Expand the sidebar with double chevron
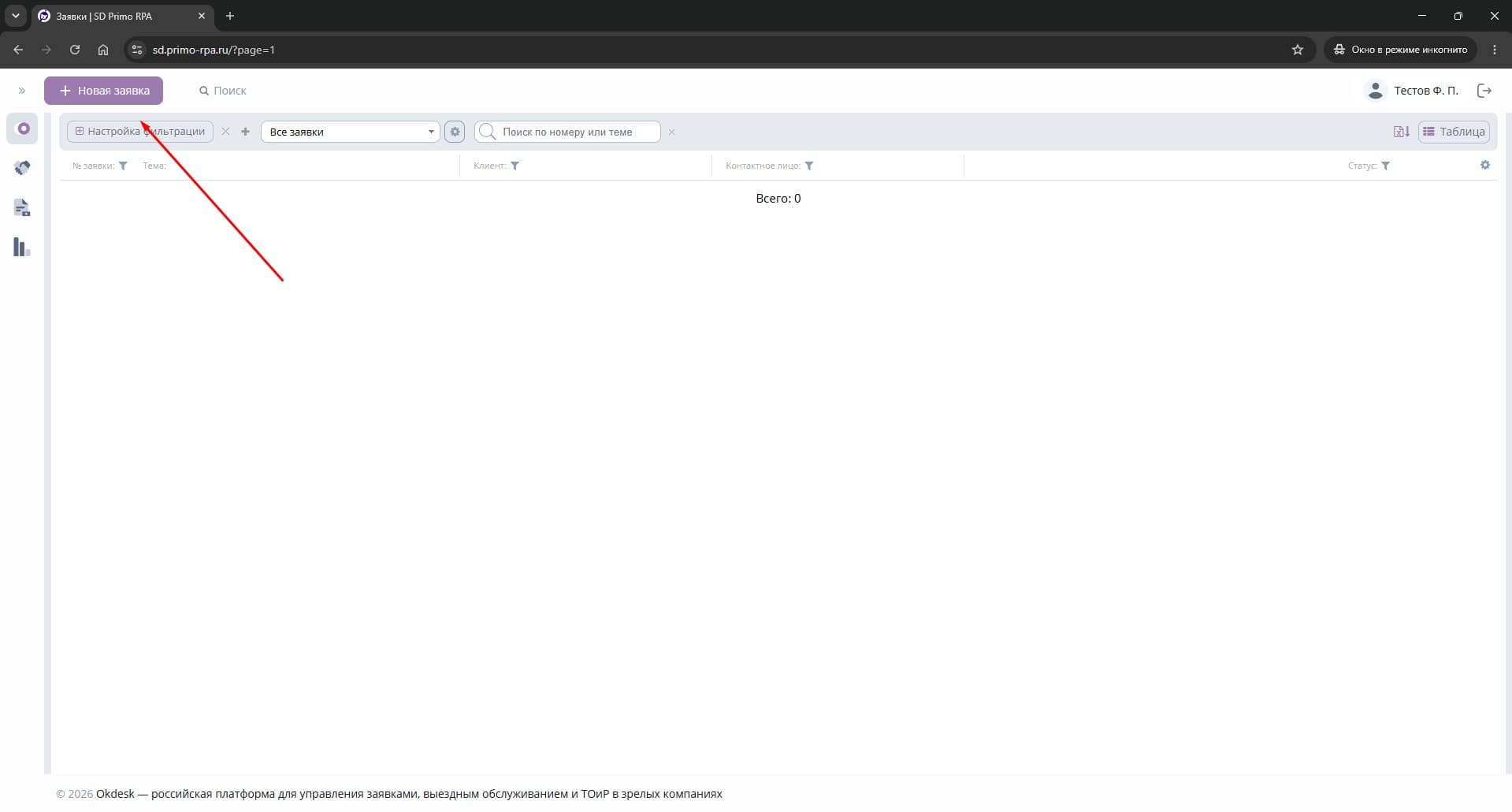The image size is (1512, 812). (22, 91)
